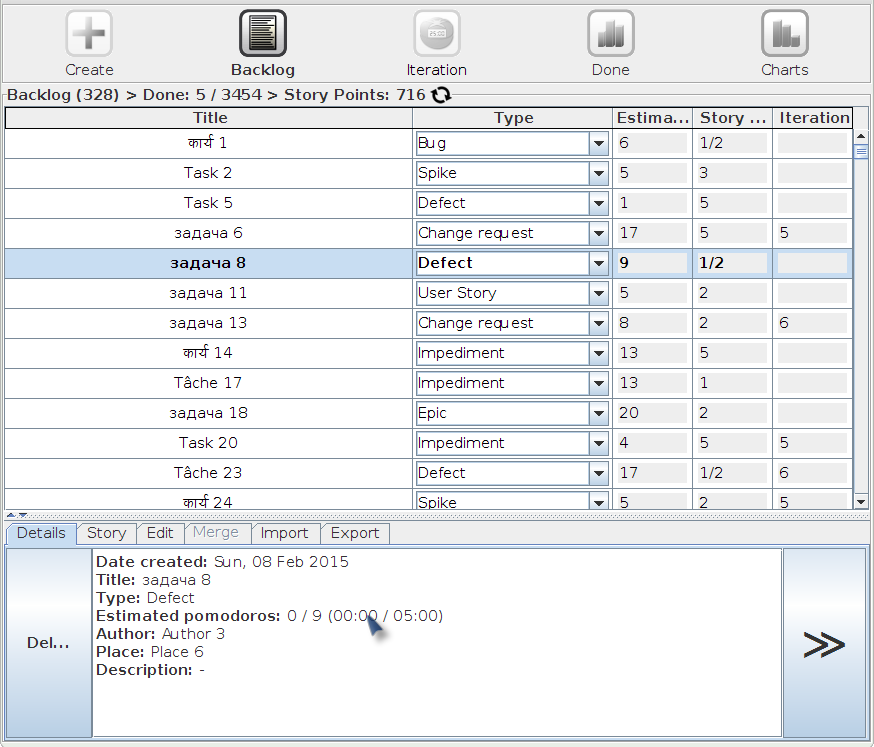
Task: Sort by the Iteration column header
Action: [x=813, y=118]
